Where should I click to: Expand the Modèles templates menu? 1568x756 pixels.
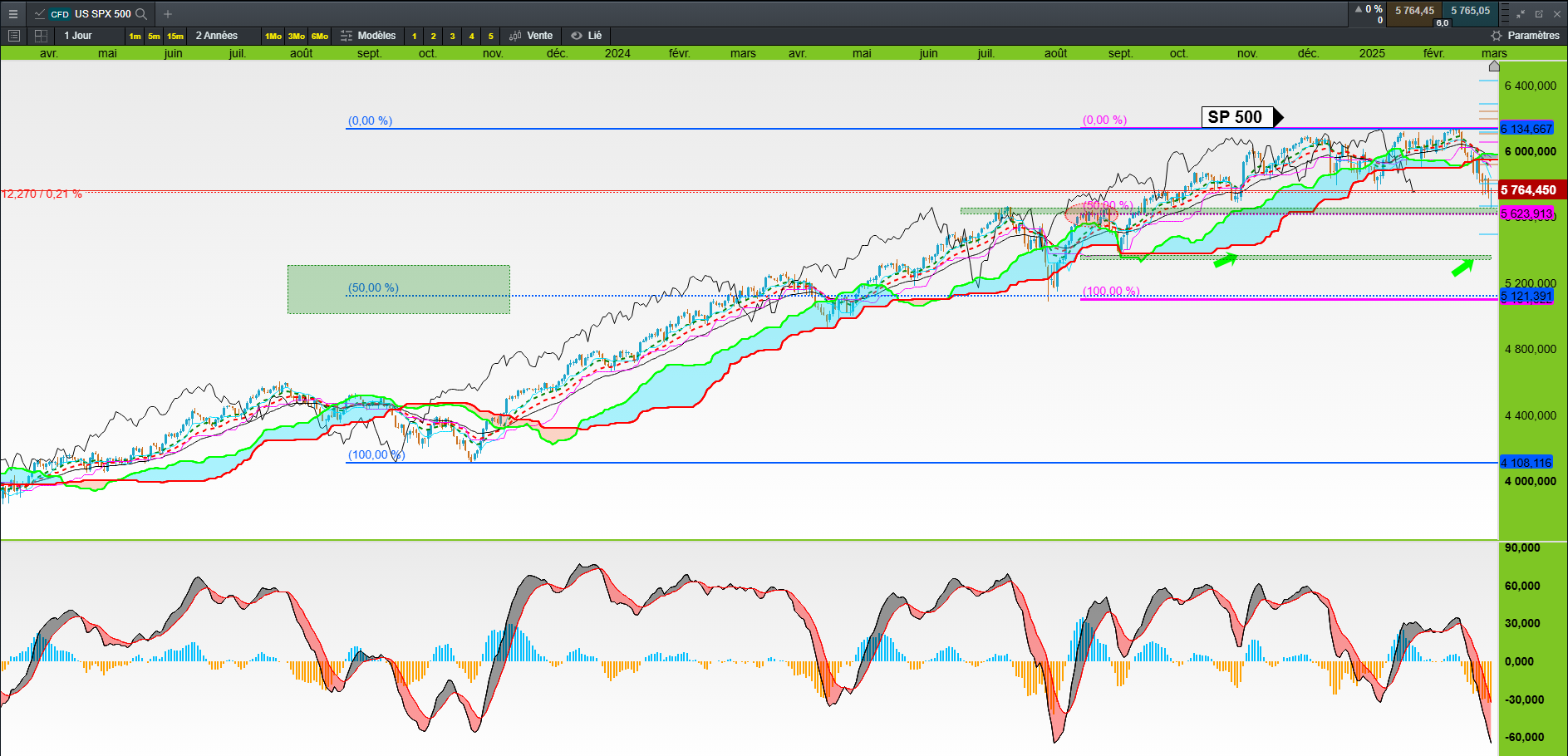[368, 36]
